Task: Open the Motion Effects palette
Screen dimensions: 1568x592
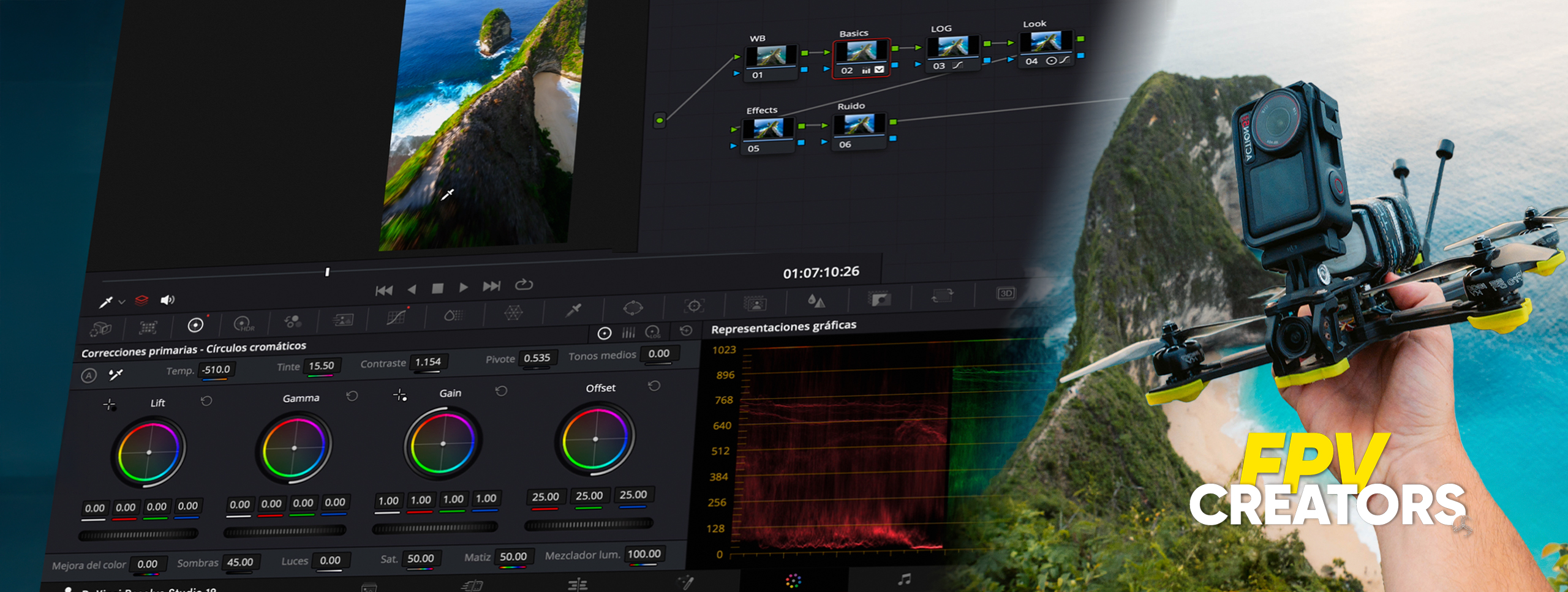Action: [x=342, y=320]
